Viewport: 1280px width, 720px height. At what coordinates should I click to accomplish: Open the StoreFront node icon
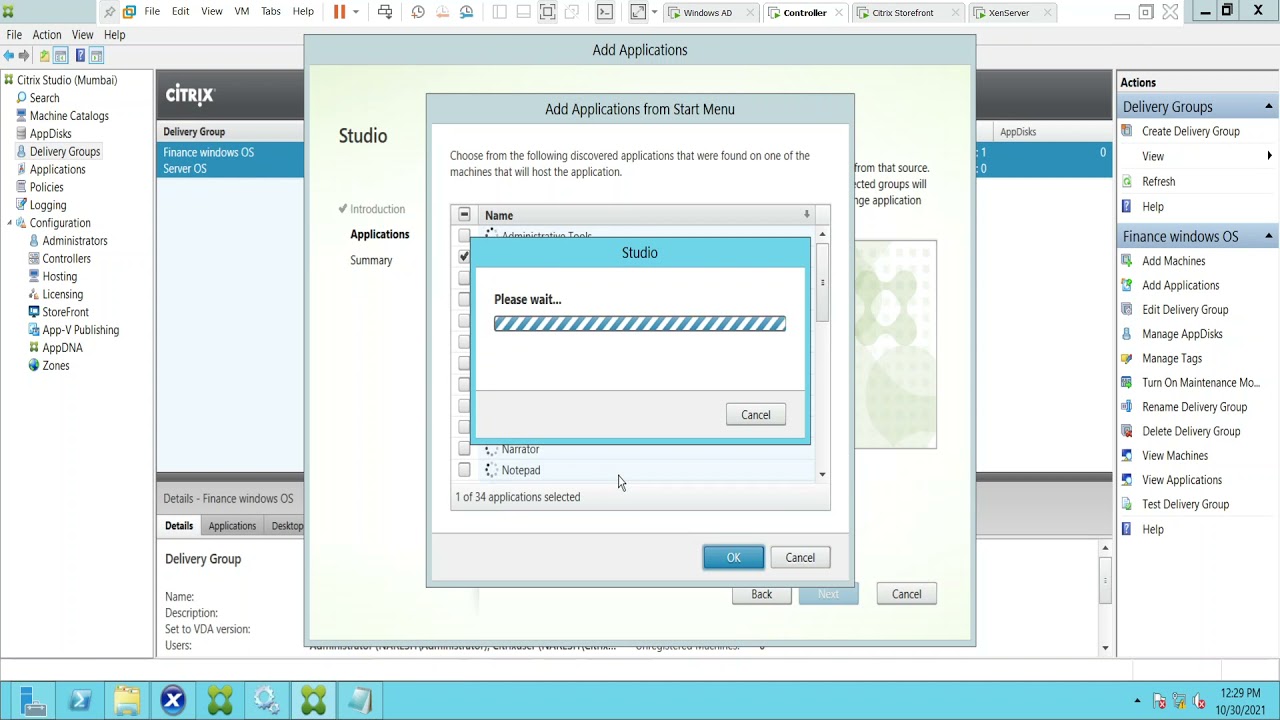point(34,312)
